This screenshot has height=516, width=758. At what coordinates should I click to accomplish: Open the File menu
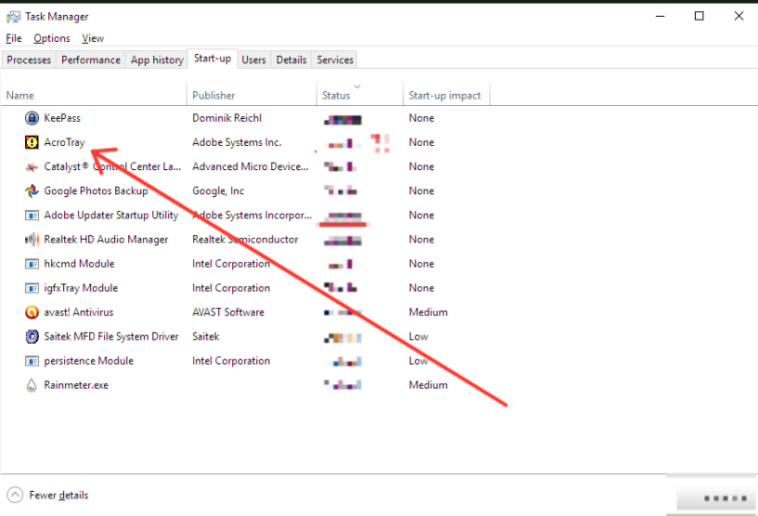(13, 38)
